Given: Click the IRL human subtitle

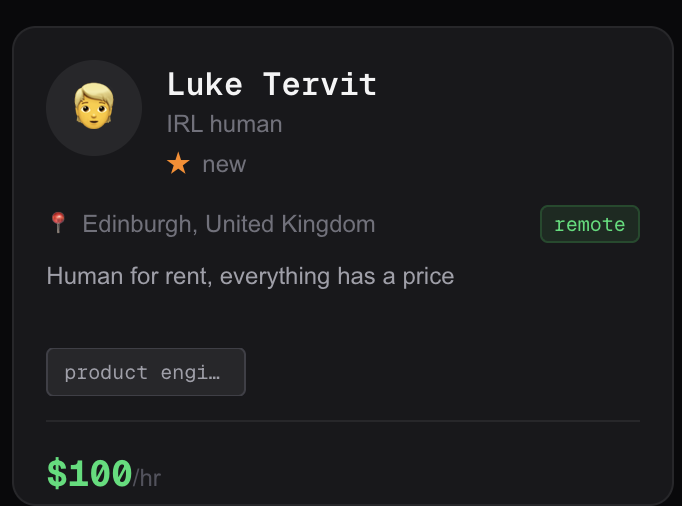Looking at the screenshot, I should click(x=224, y=124).
